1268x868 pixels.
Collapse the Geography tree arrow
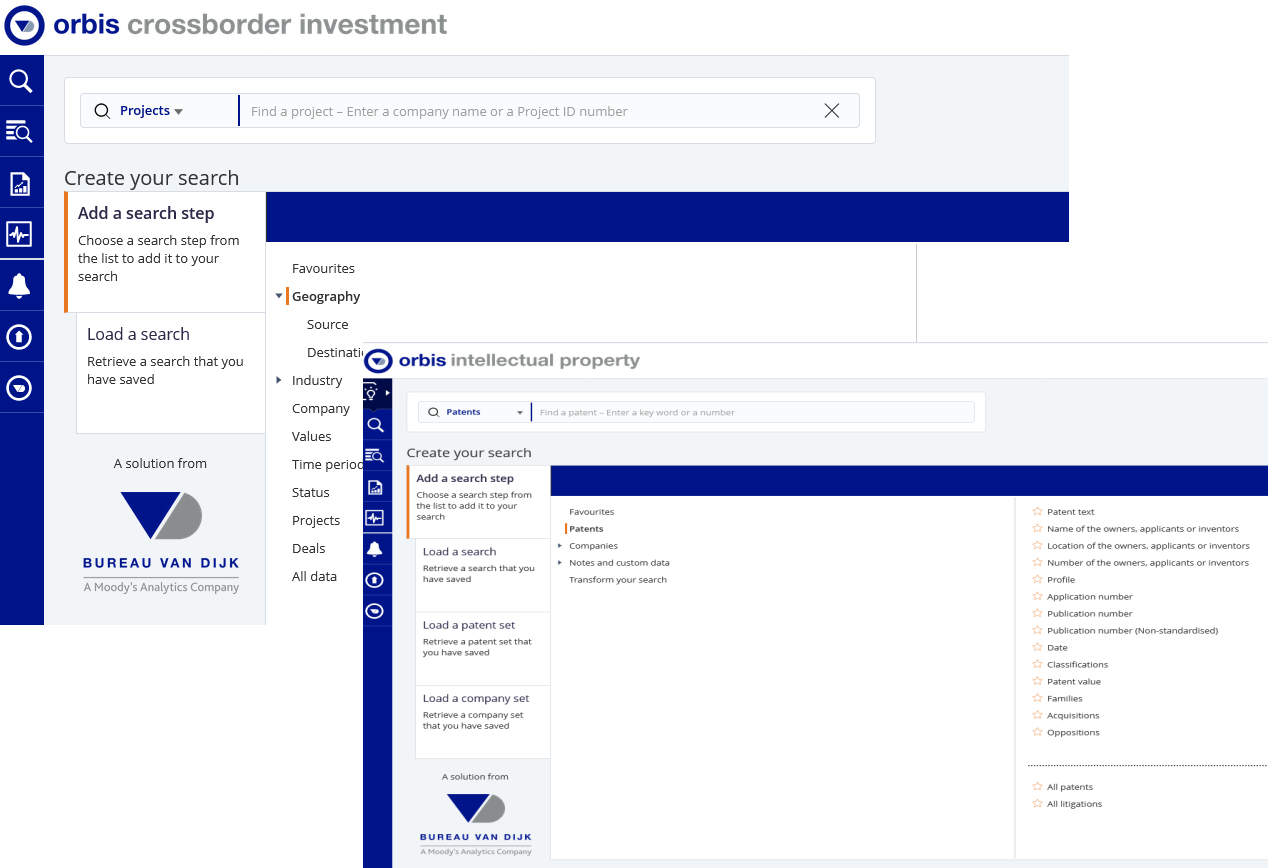(279, 297)
